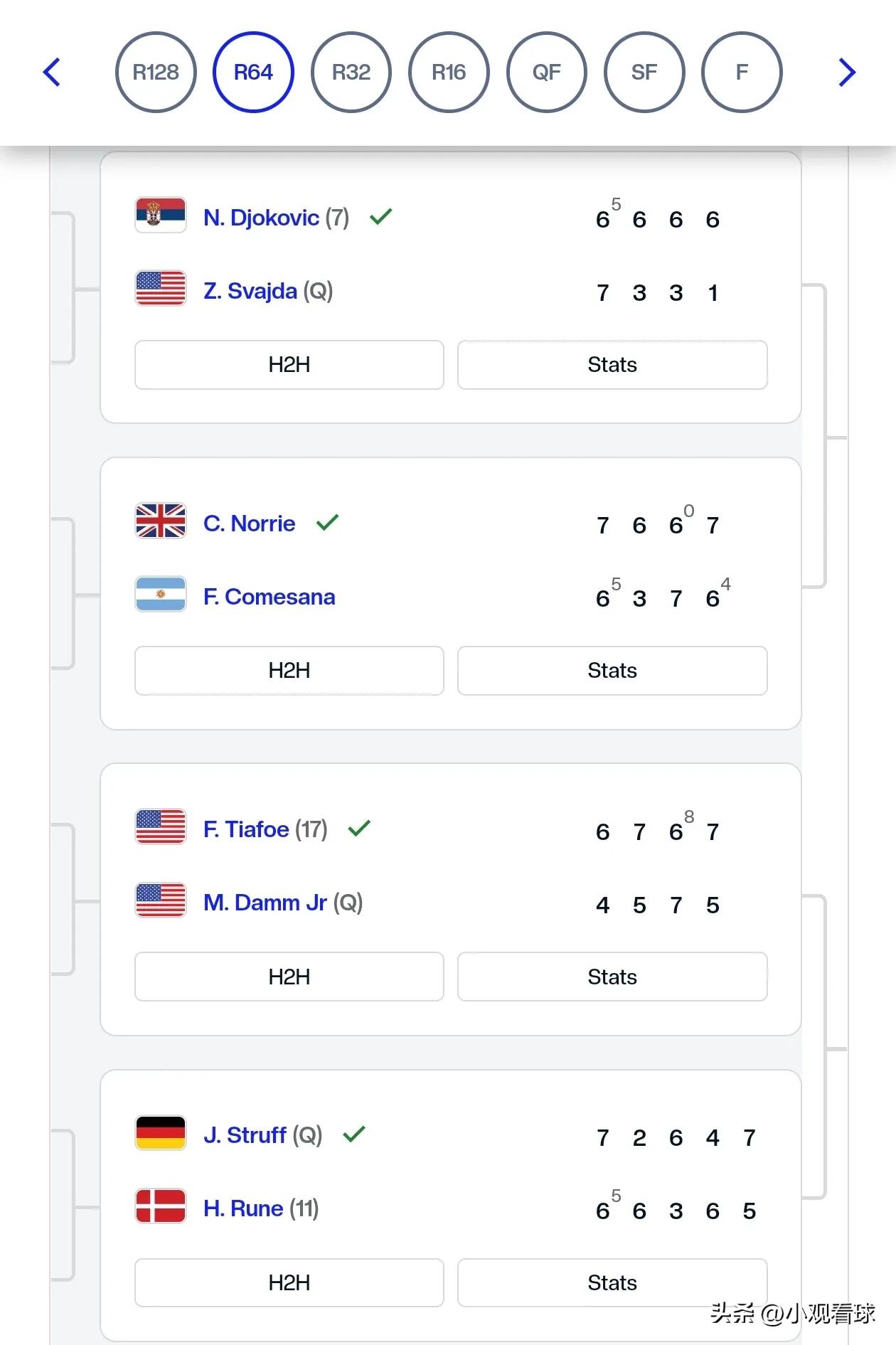The image size is (896, 1345).
Task: Advance rounds with right arrow chevron
Action: [x=846, y=72]
